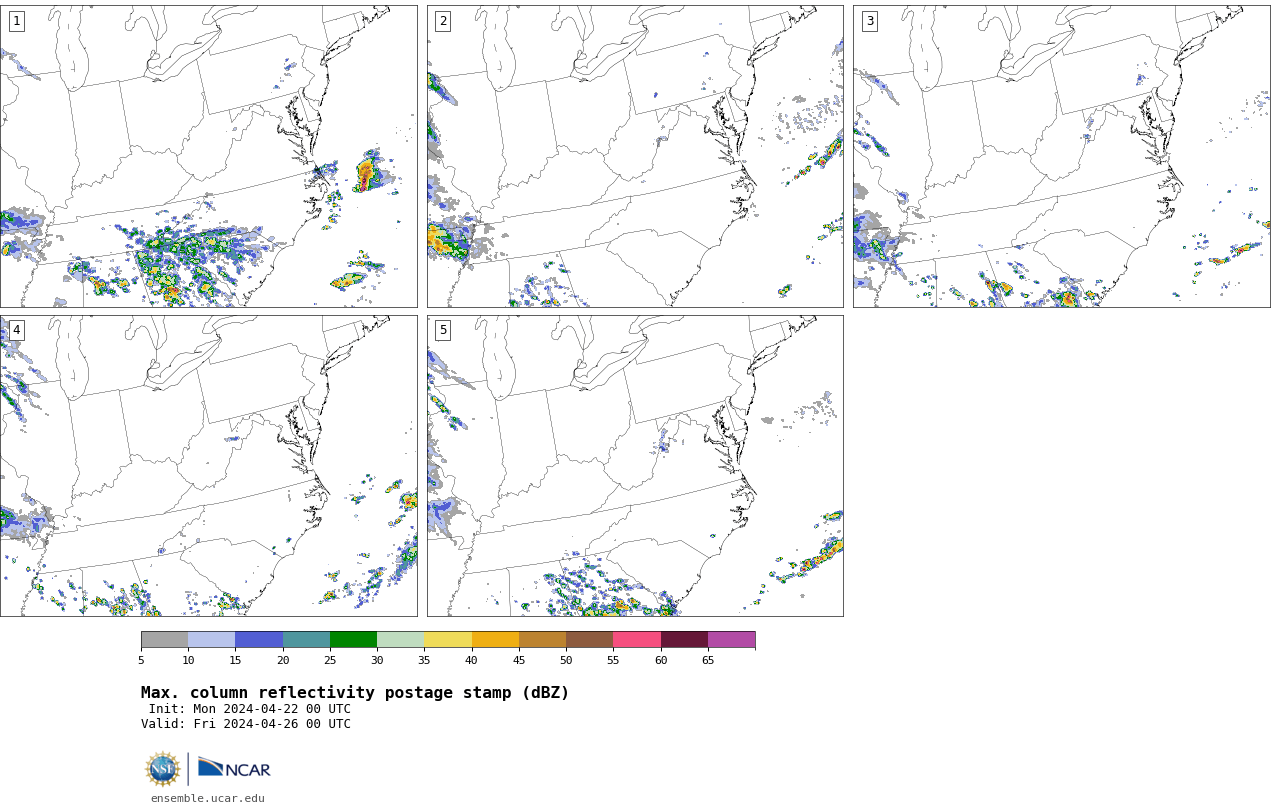This screenshot has height=809, width=1280.
Task: Click the Init: Mon 2024-04-22 00 UTC text
Action: point(250,709)
